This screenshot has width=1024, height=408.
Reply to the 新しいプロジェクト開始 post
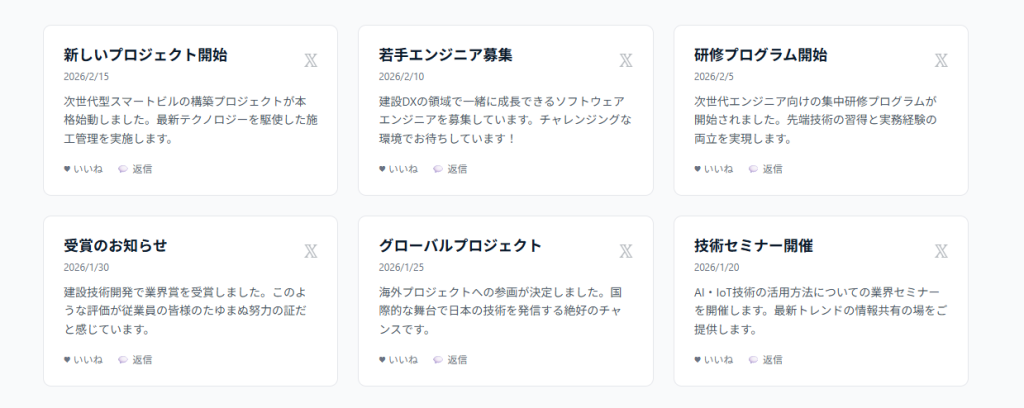point(135,169)
